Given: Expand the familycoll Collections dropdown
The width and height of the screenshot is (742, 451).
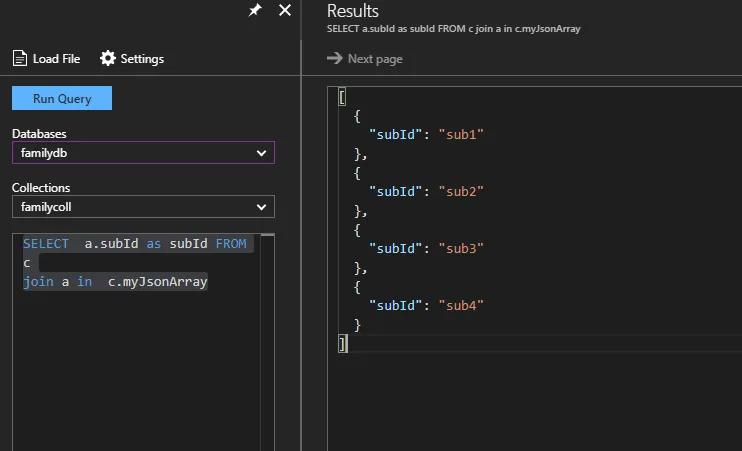Looking at the screenshot, I should tap(262, 207).
